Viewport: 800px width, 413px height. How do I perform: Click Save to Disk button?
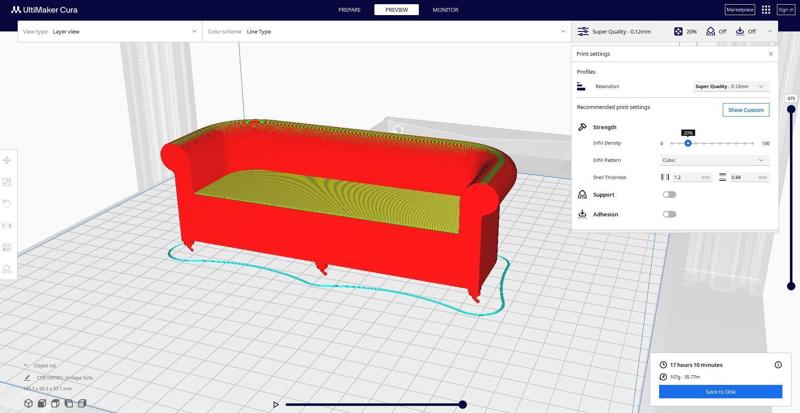point(720,392)
